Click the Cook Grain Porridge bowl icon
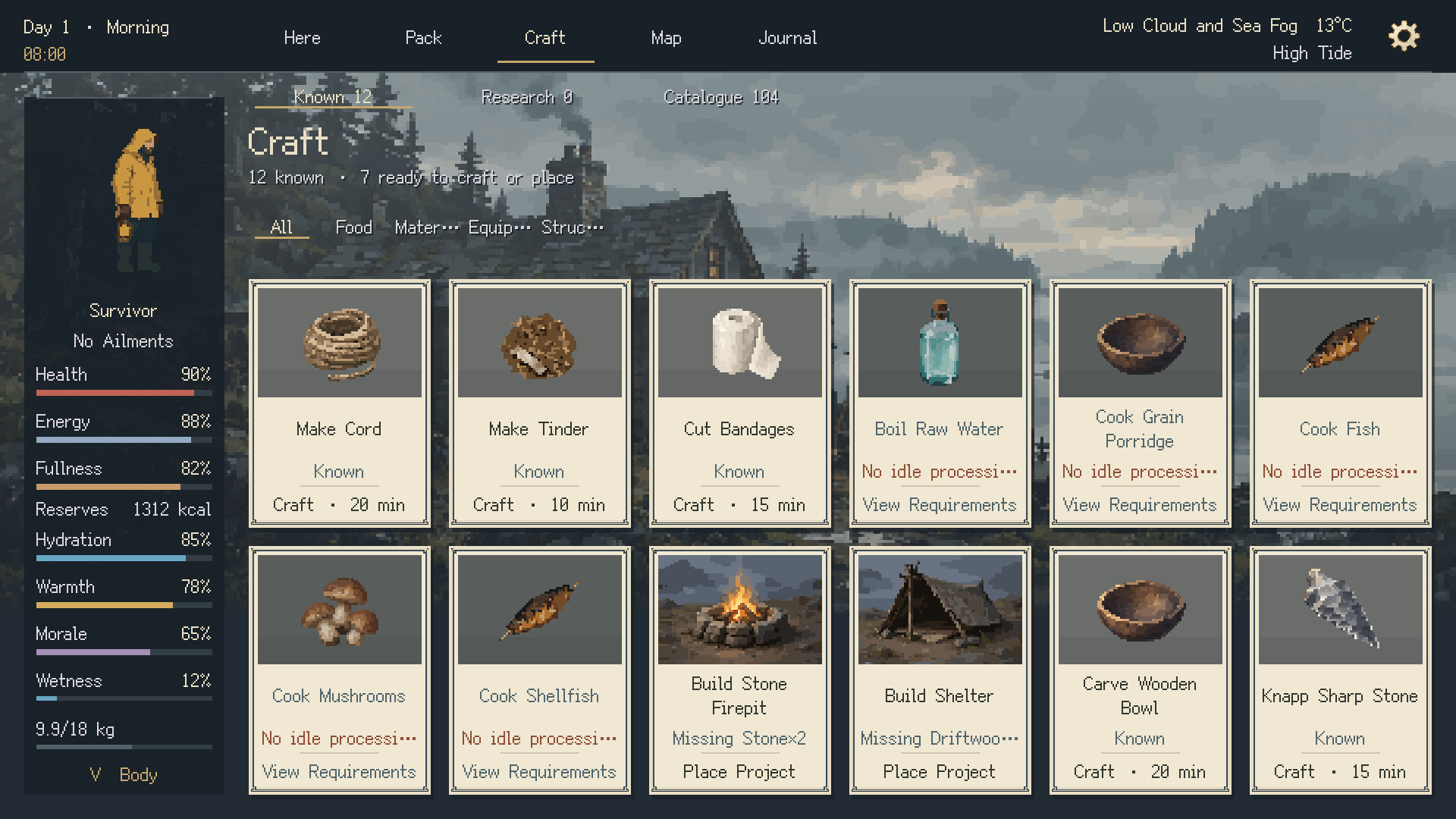The image size is (1456, 819). (1141, 343)
